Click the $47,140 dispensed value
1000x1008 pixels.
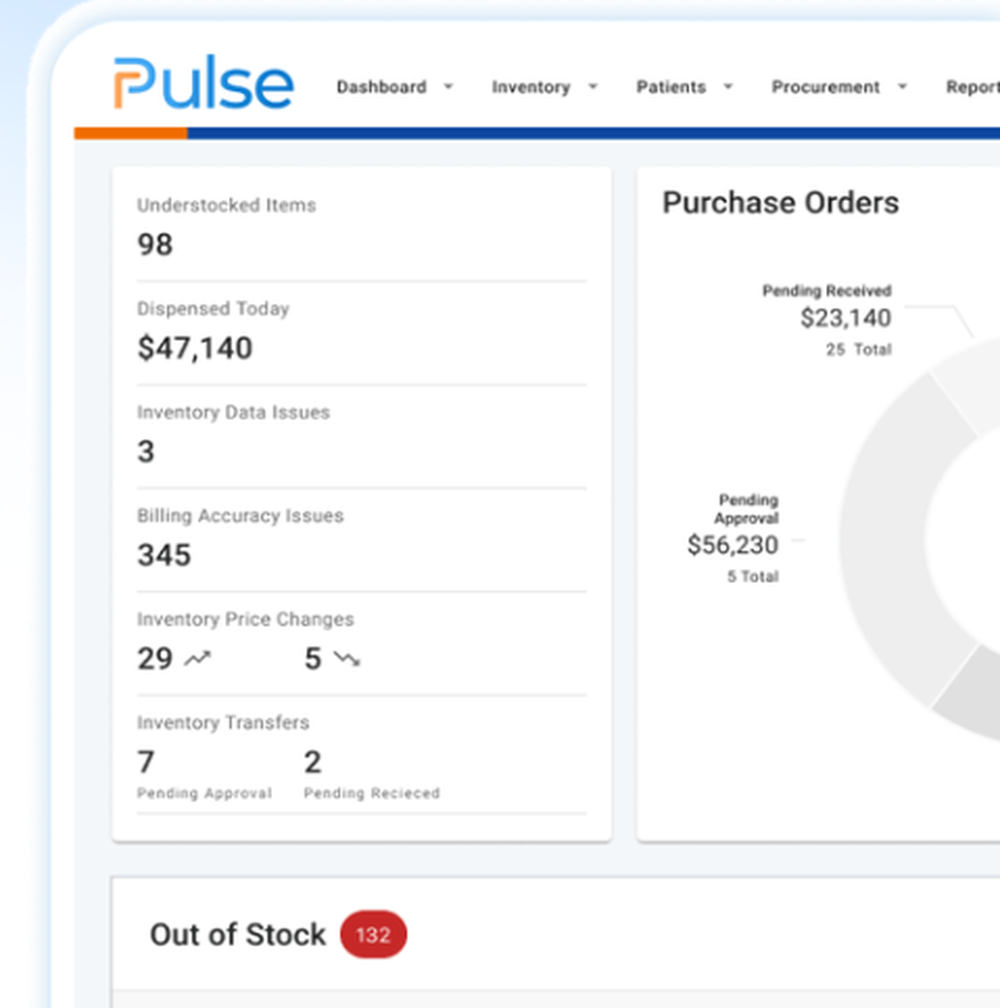coord(195,348)
